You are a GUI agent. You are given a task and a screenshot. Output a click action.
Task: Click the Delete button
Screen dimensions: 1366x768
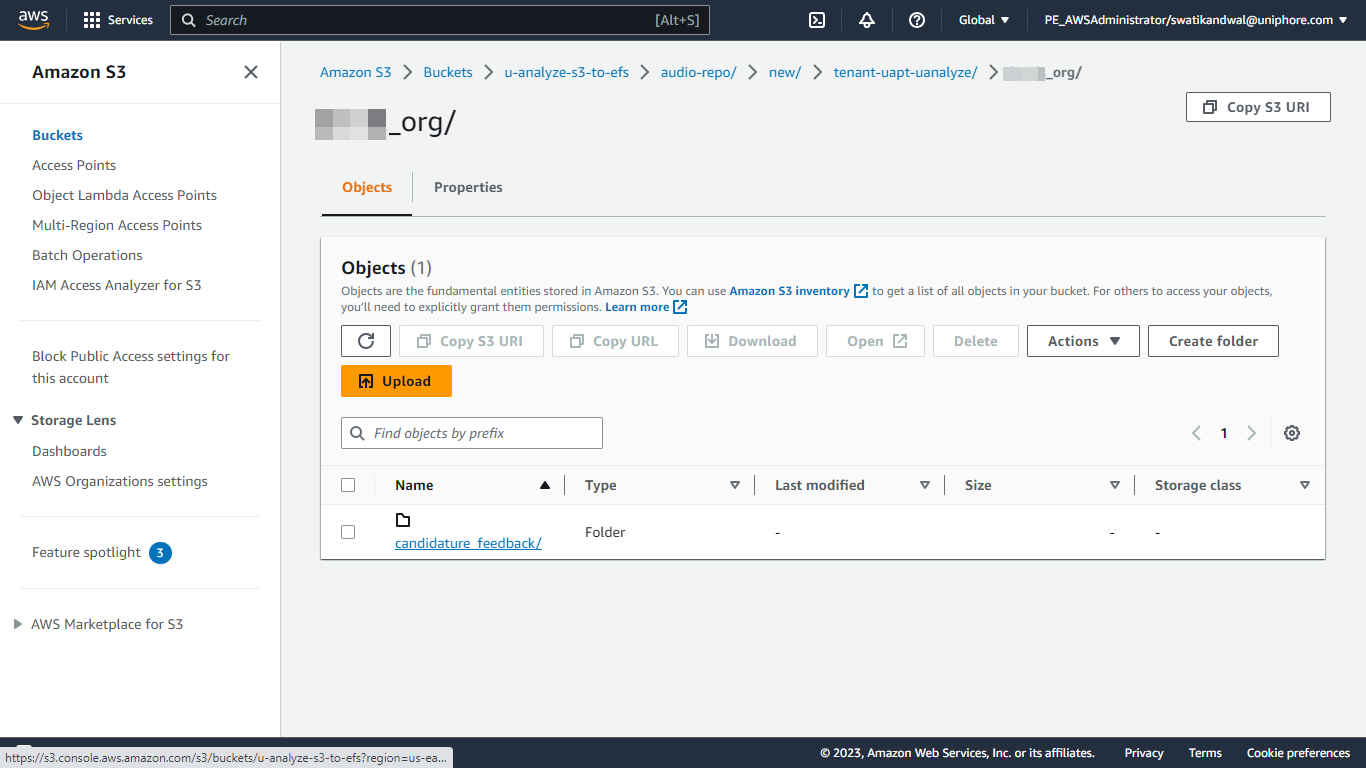coord(975,341)
